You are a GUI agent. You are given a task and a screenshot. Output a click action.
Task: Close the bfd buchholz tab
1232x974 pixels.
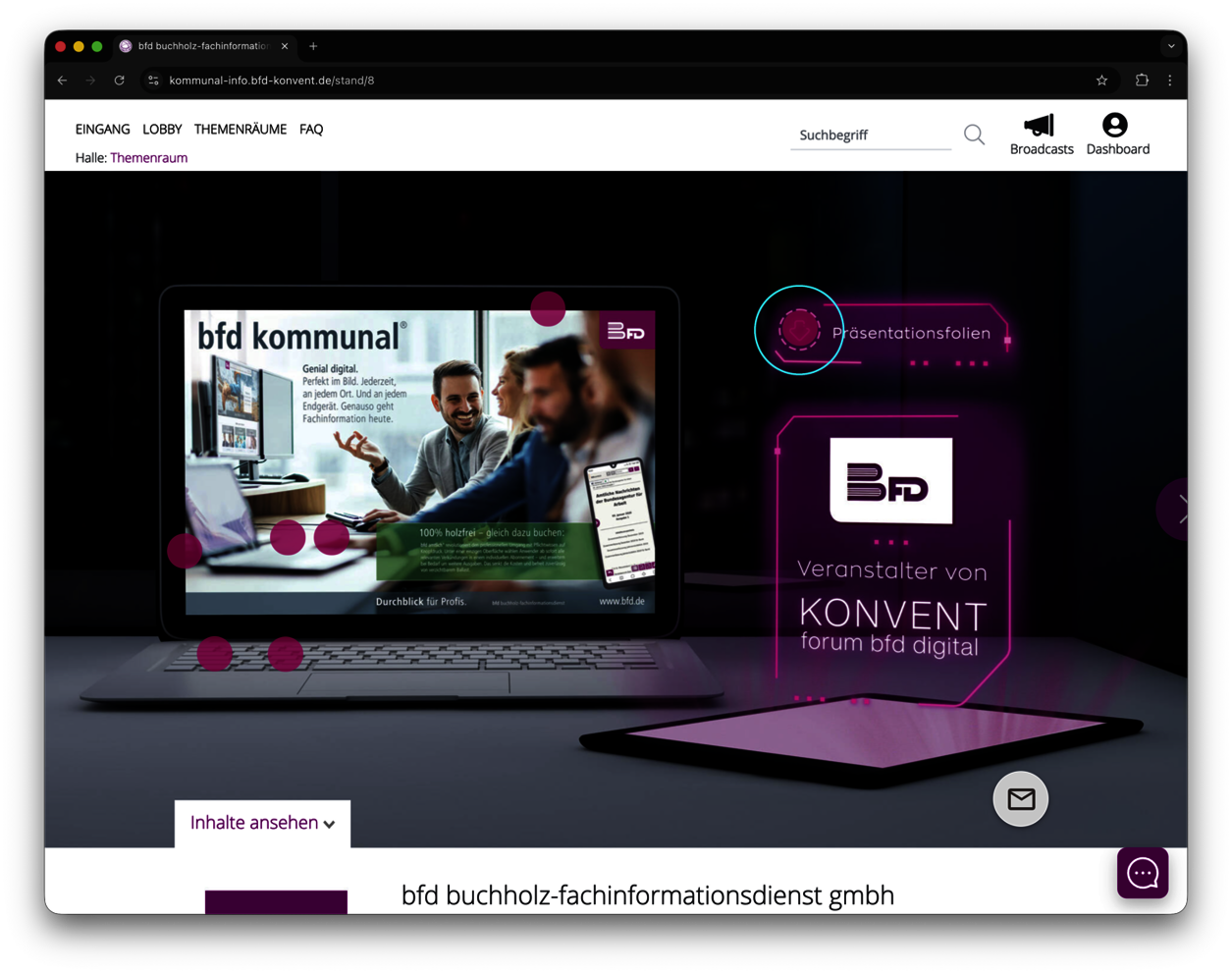[x=285, y=46]
